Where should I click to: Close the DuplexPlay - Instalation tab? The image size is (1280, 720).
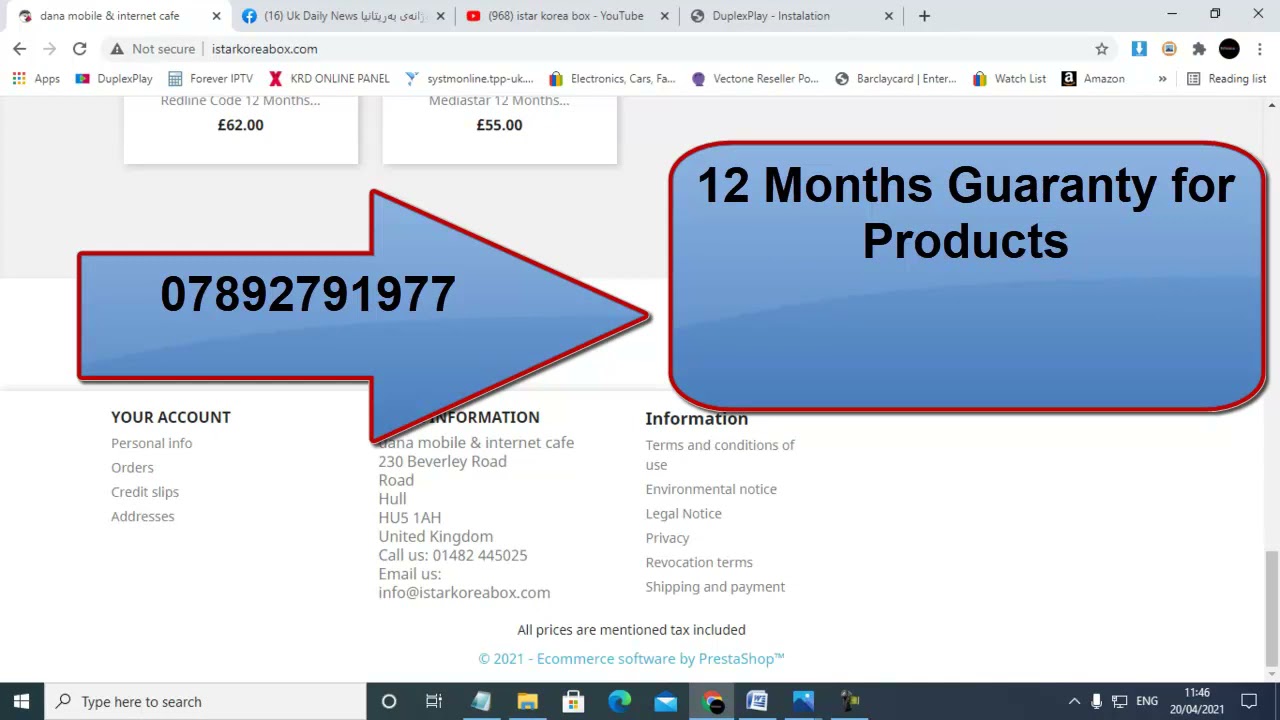888,16
